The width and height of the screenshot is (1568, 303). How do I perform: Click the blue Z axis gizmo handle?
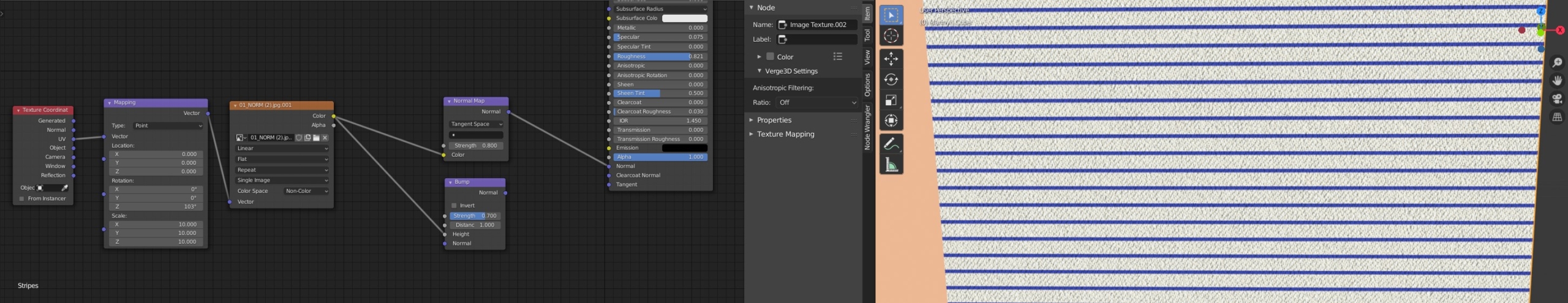[1541, 11]
